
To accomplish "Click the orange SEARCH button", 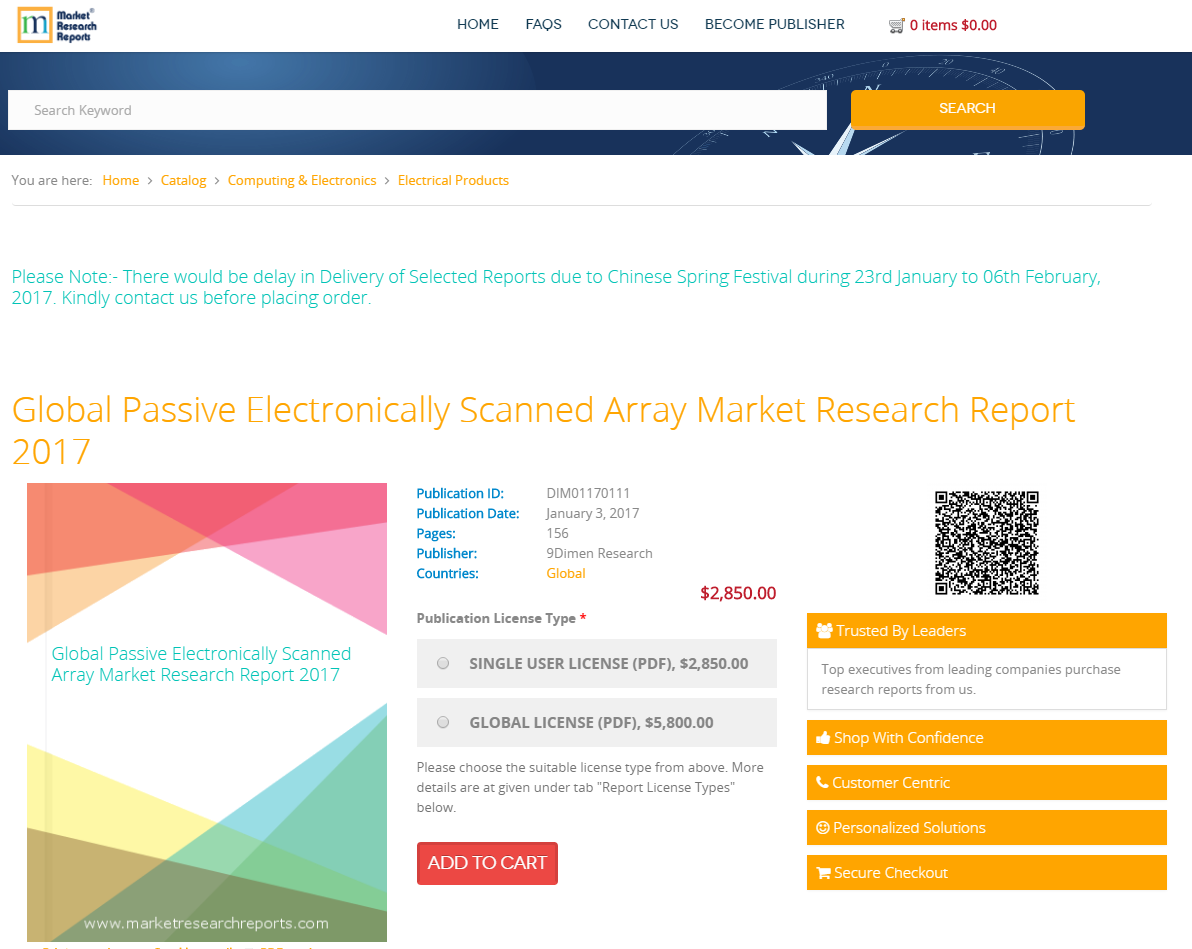I will (968, 109).
